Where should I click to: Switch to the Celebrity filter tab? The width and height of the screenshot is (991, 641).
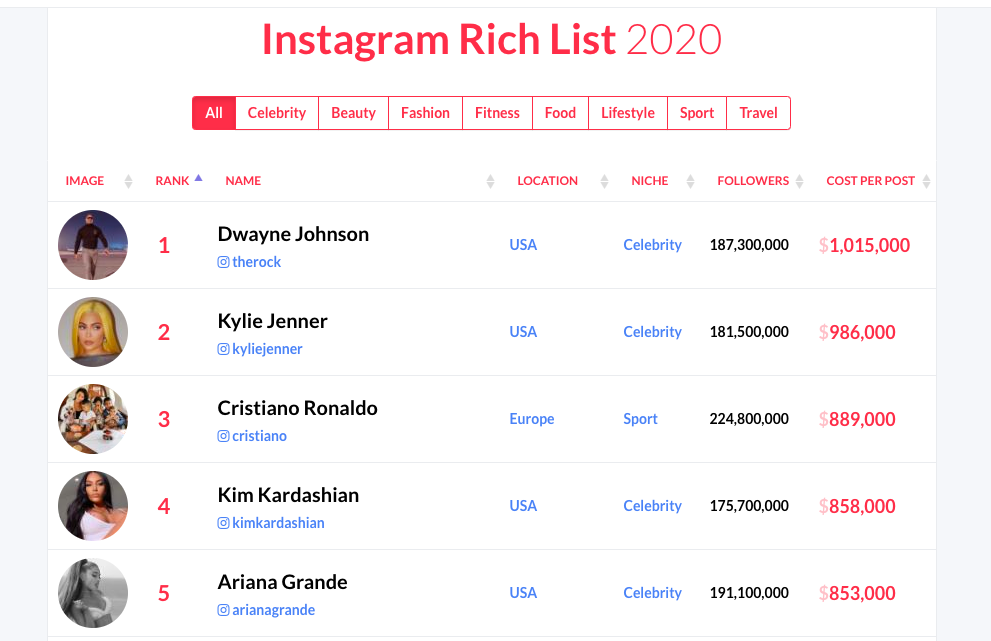[277, 113]
